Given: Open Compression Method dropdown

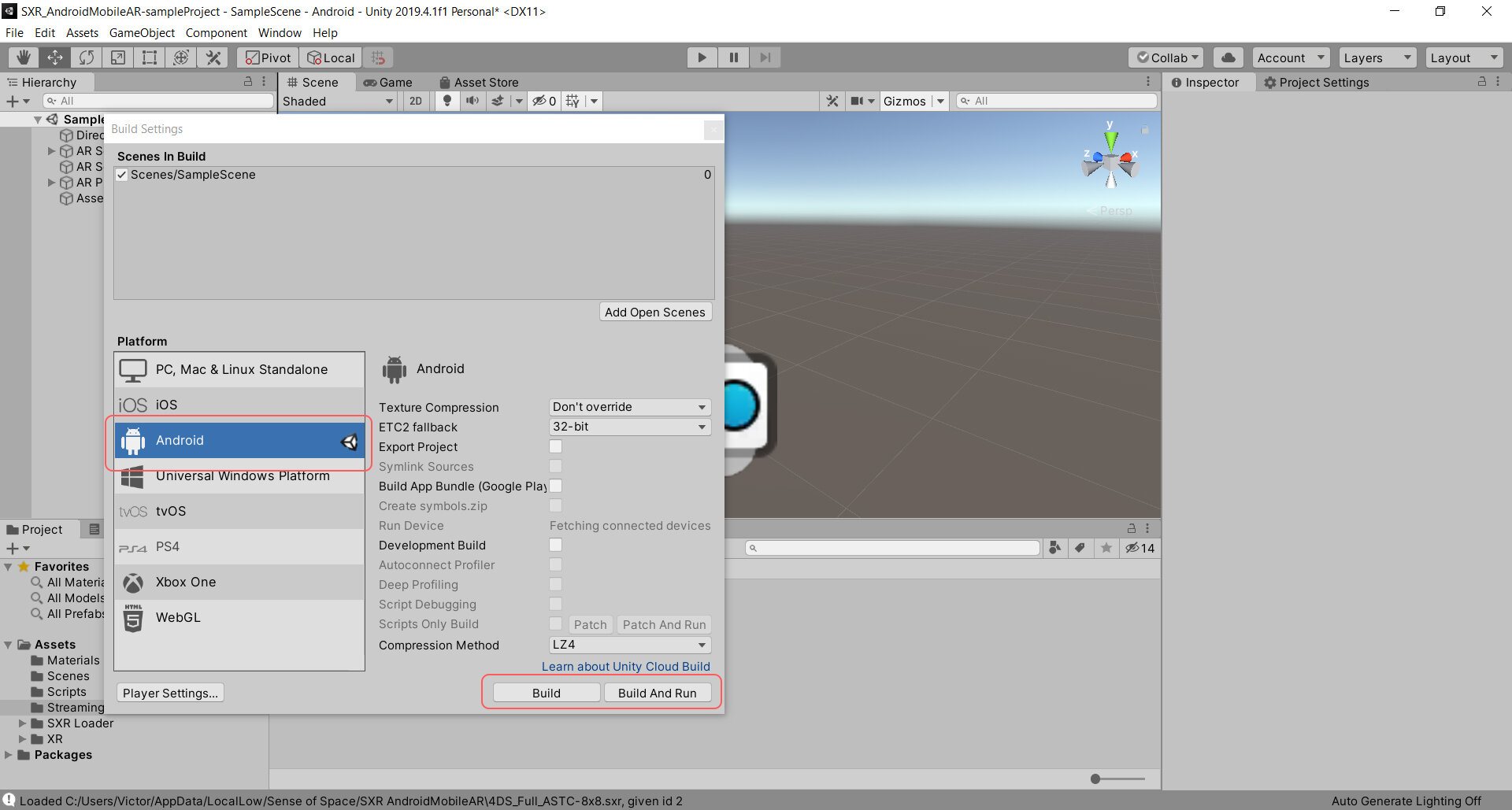Looking at the screenshot, I should point(629,645).
